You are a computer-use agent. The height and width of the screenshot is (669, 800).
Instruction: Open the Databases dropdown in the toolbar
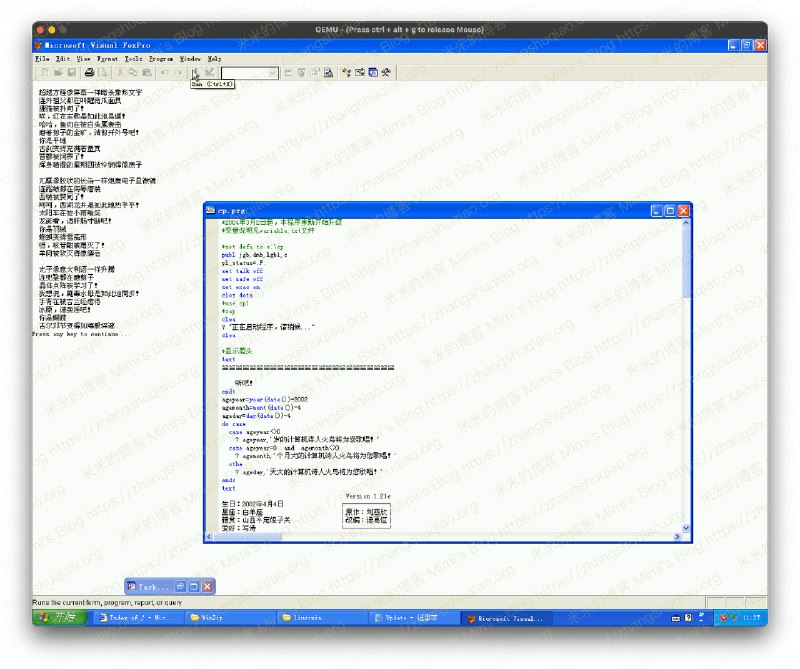point(249,73)
